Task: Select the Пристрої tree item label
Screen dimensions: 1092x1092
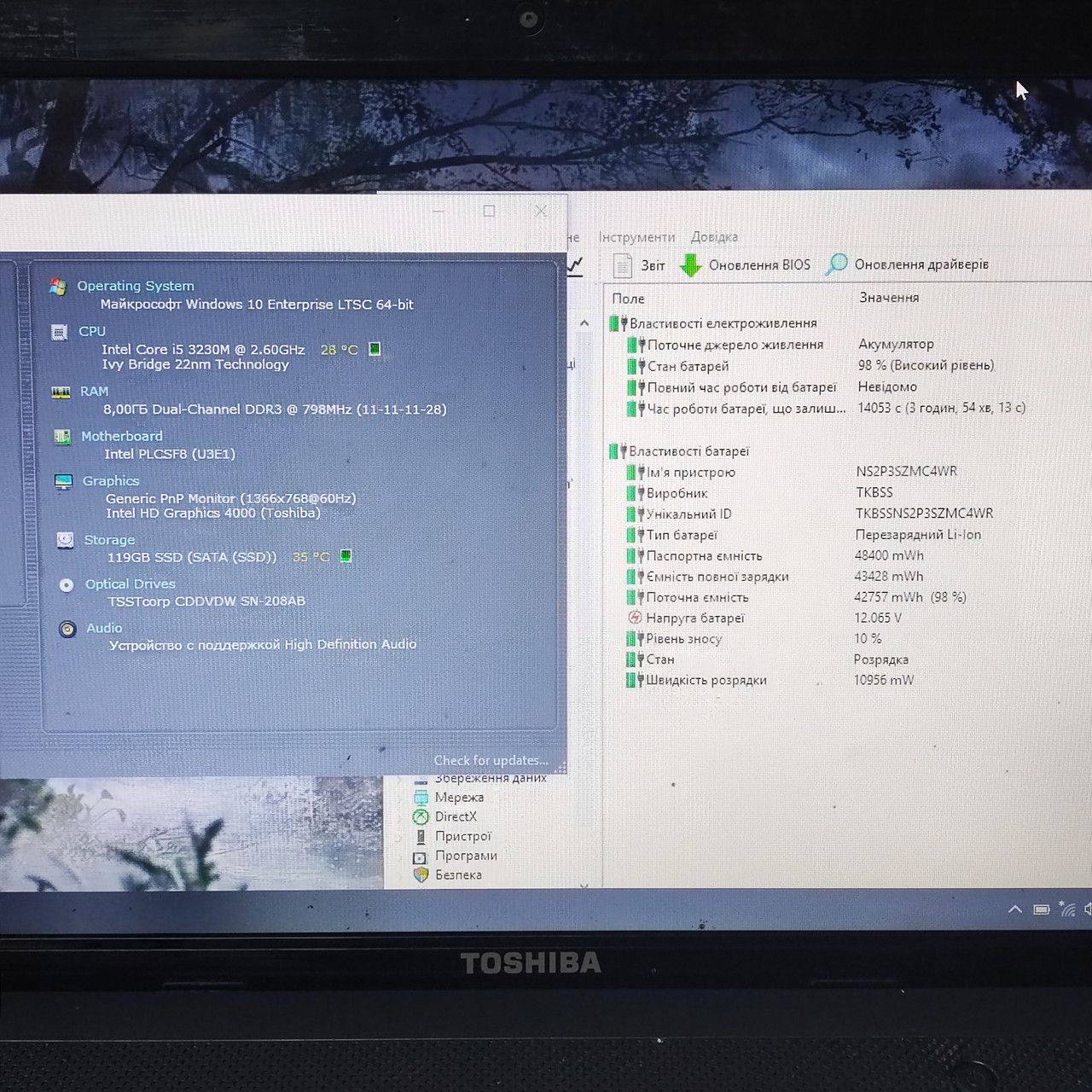Action: [463, 836]
